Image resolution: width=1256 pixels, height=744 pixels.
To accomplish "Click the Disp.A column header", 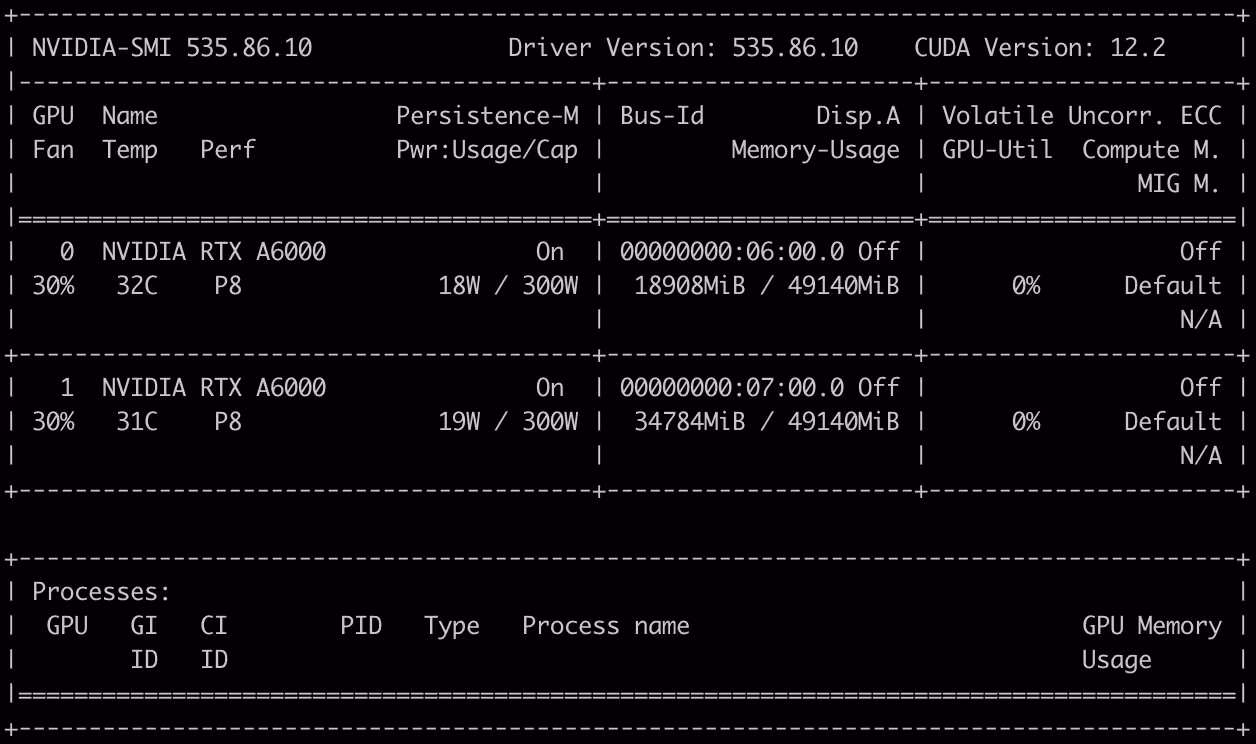I will click(x=858, y=116).
